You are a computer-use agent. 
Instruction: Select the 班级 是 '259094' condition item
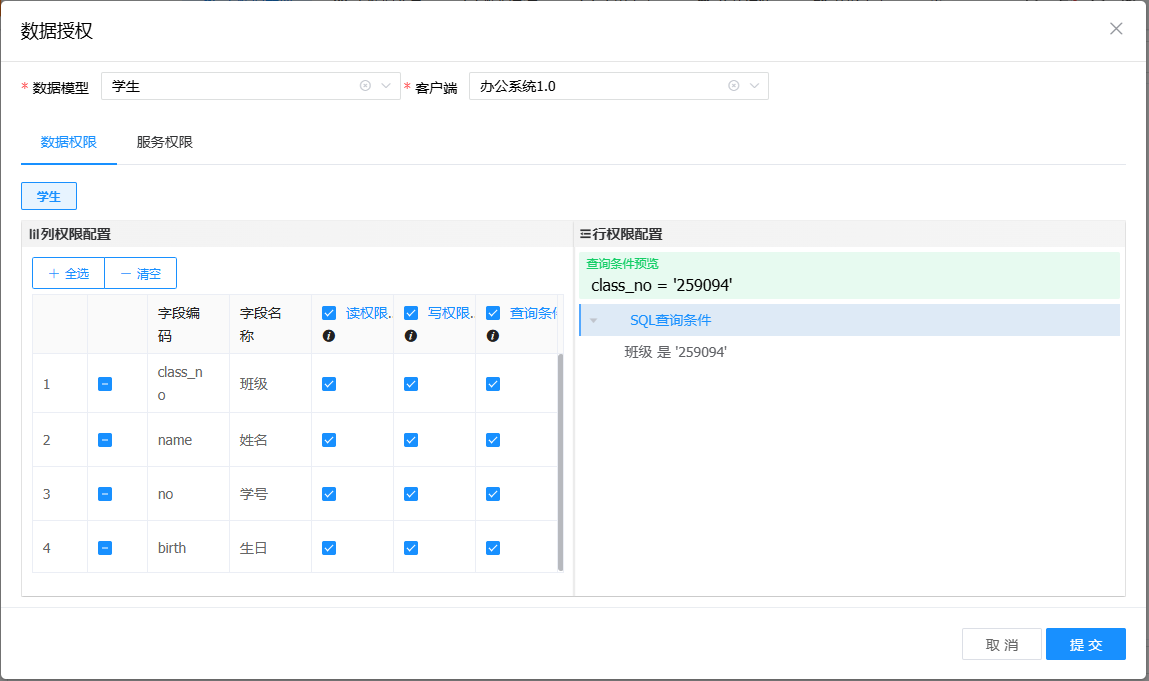675,352
